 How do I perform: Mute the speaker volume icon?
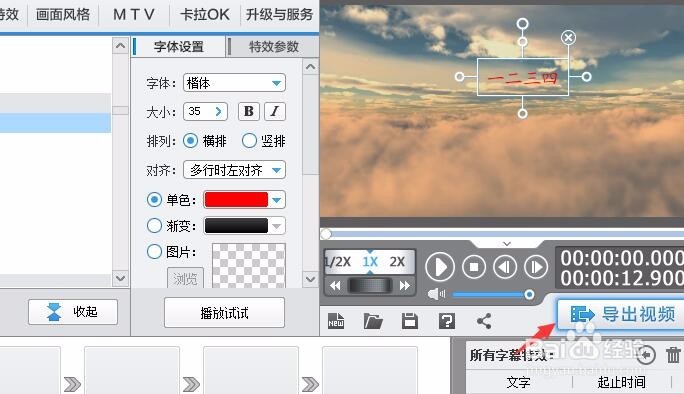pyautogui.click(x=436, y=295)
